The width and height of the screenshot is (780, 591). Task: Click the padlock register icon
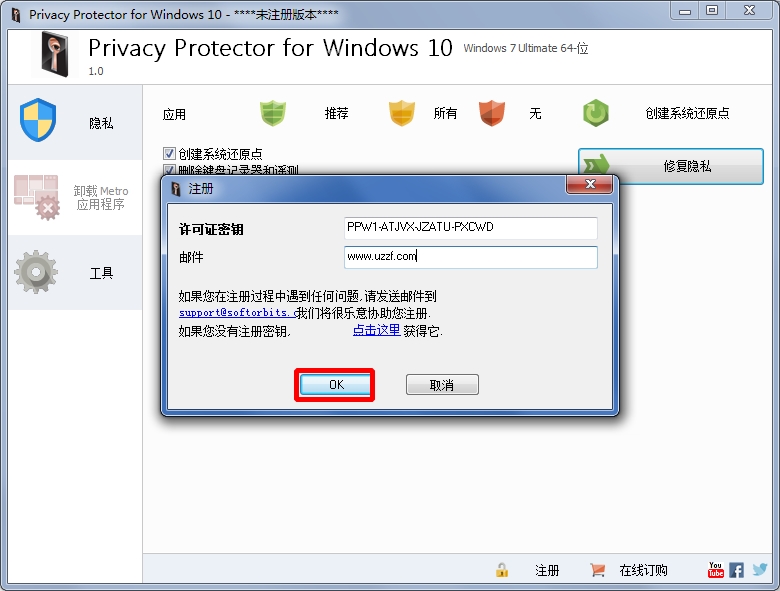click(502, 570)
